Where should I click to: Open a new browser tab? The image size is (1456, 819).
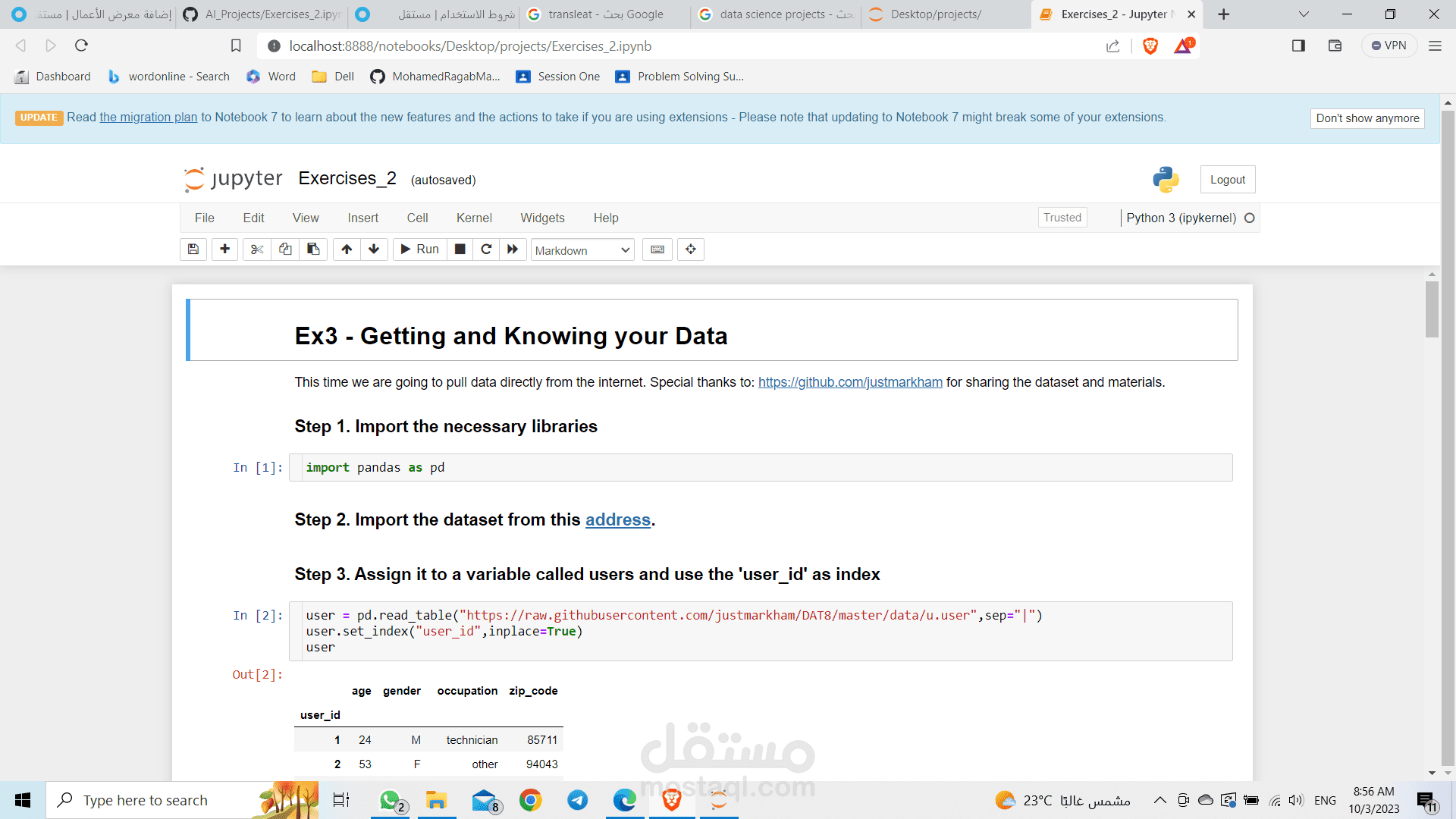click(x=1224, y=14)
